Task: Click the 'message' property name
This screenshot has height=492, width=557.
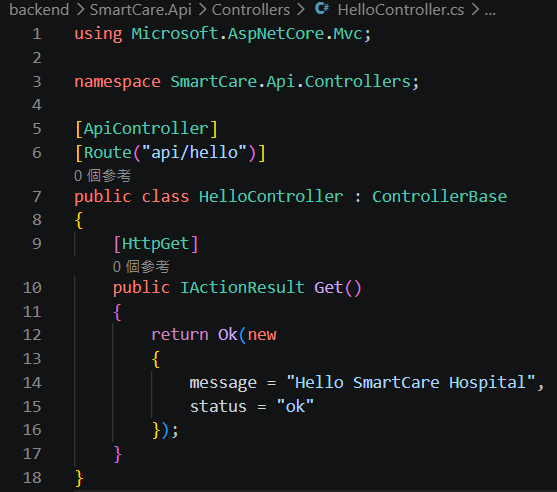Action: click(223, 384)
